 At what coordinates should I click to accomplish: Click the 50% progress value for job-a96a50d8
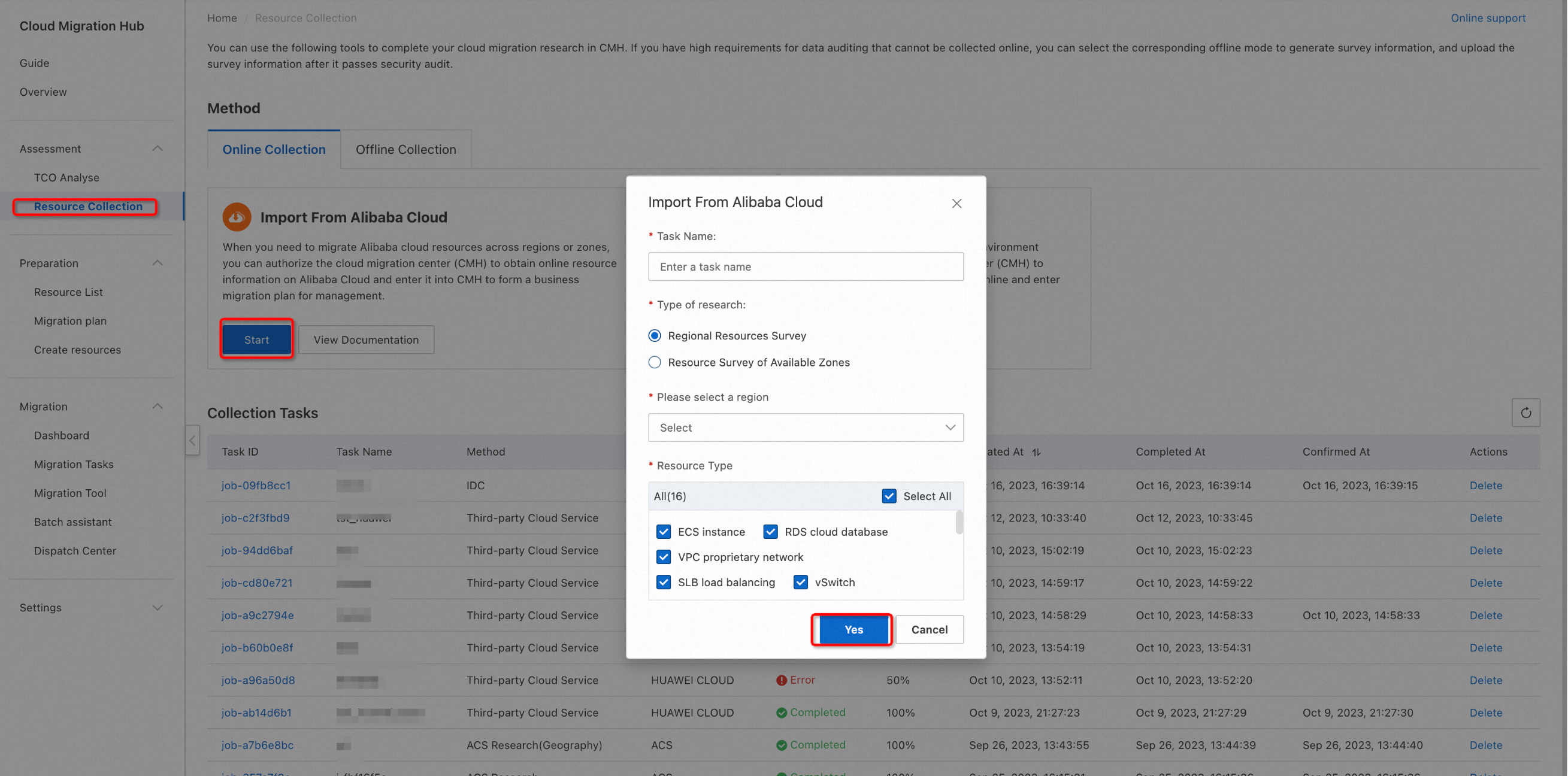[897, 680]
